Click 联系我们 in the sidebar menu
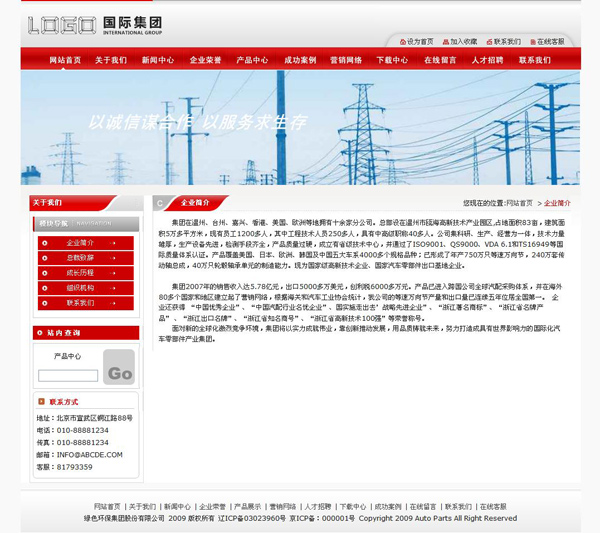The image size is (600, 533). click(80, 303)
